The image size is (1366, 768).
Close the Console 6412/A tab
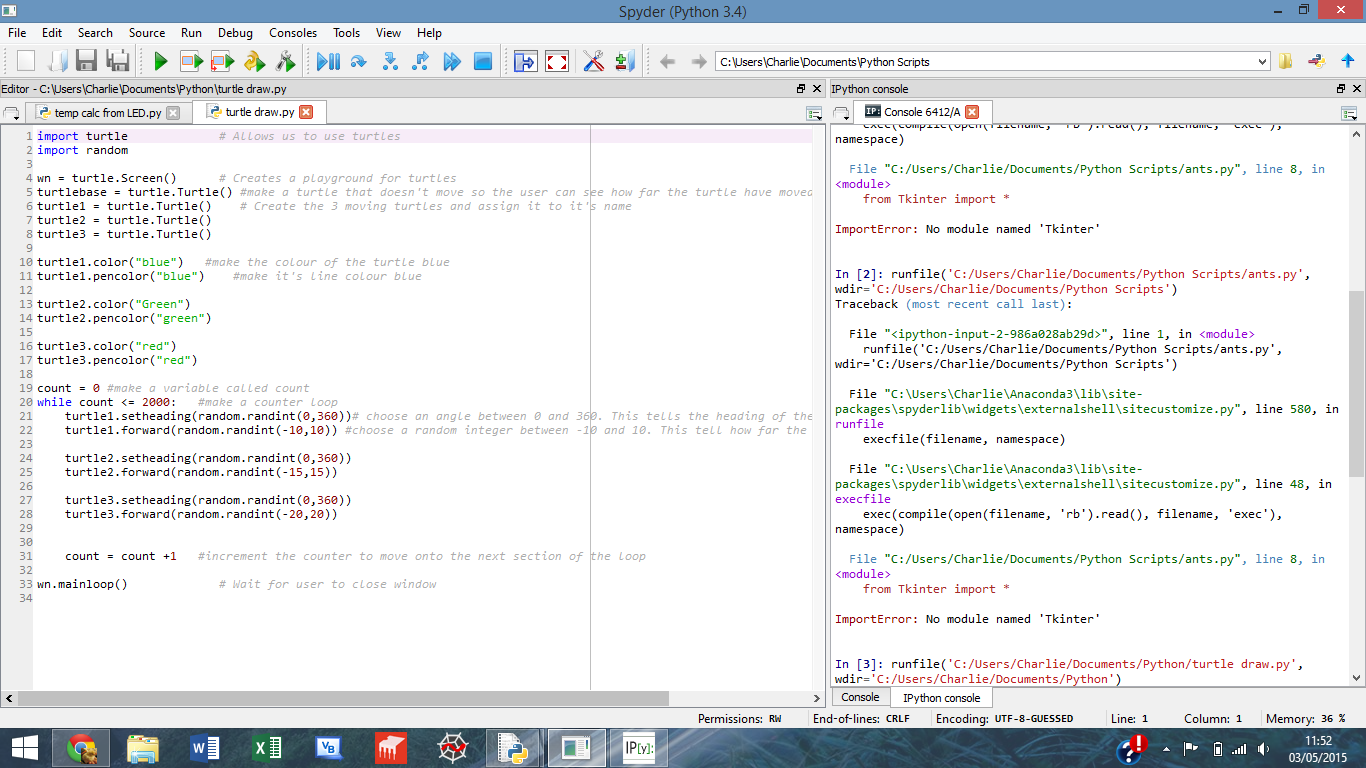[972, 112]
